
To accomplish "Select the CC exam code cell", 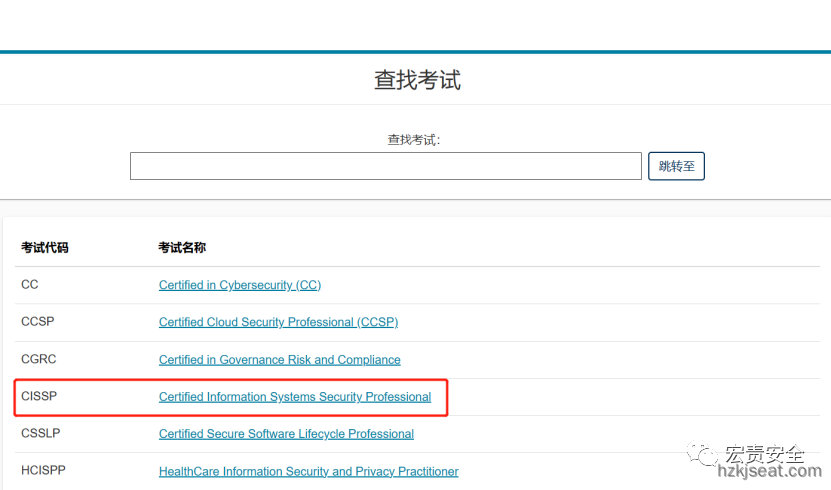I will pos(30,284).
